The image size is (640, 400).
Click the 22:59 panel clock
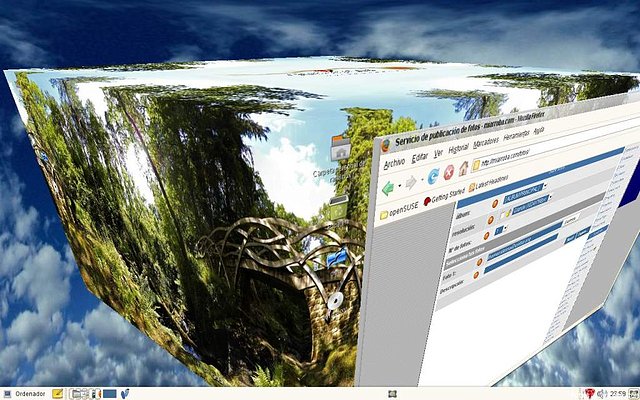click(617, 394)
